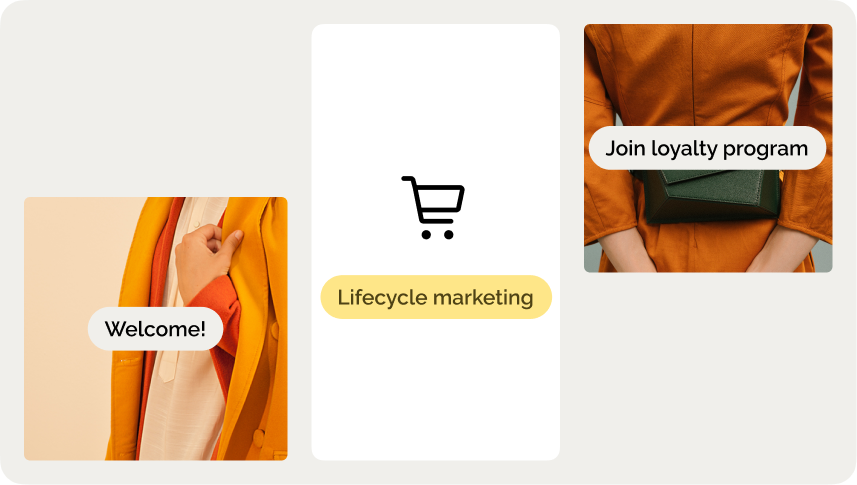
Task: Click the shopping cart icon
Action: point(433,207)
